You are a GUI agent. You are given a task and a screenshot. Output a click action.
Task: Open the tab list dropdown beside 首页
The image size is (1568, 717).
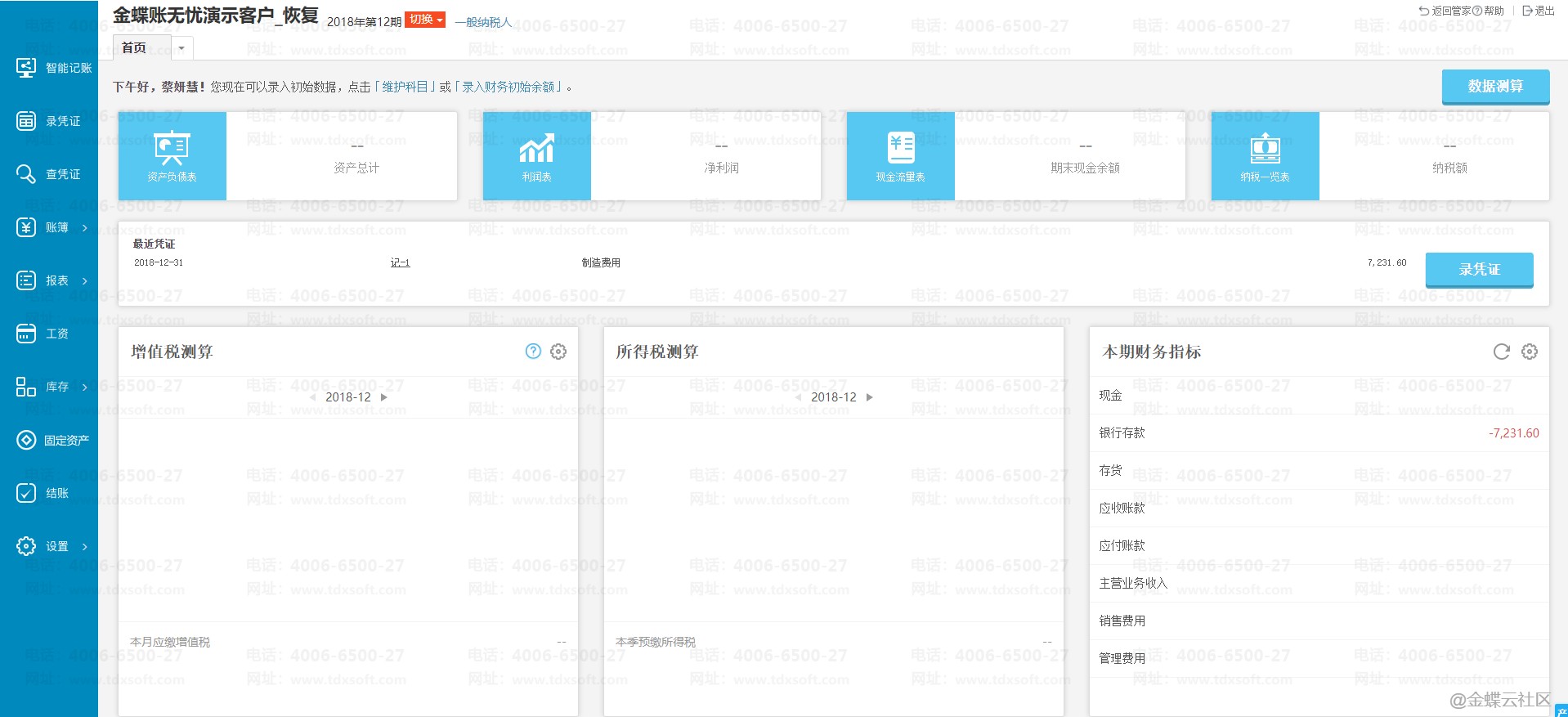pos(181,48)
